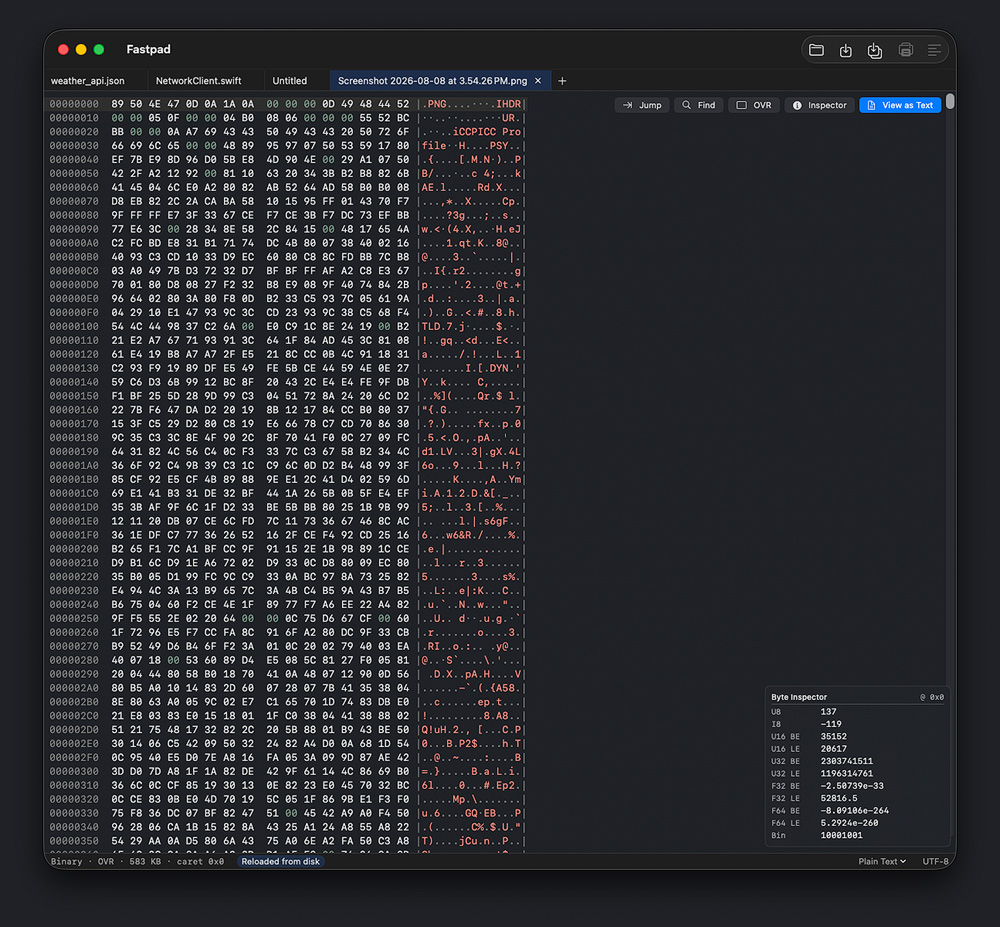Click the Jump button
The width and height of the screenshot is (1000, 927).
(642, 105)
